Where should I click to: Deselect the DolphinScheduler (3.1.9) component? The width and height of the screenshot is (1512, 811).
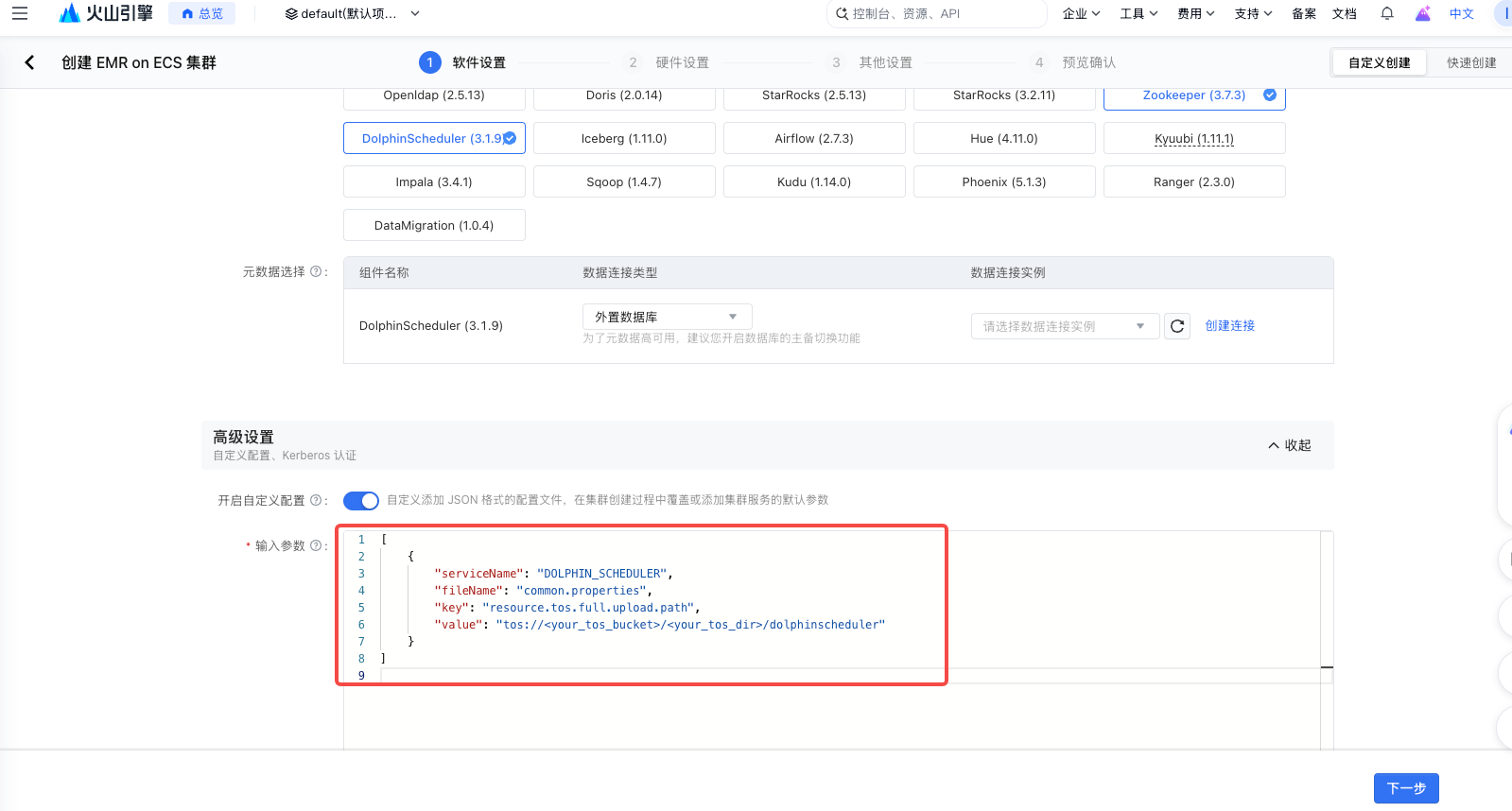point(434,138)
